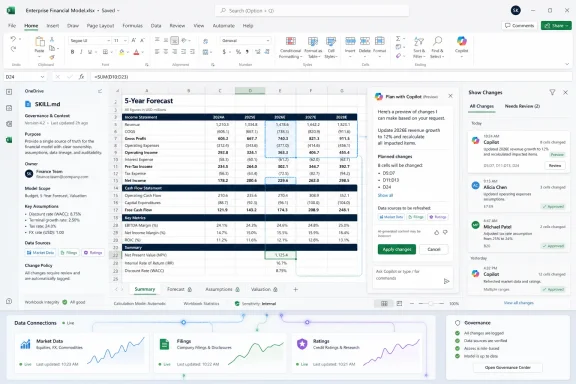Toggle bold formatting

(72, 52)
